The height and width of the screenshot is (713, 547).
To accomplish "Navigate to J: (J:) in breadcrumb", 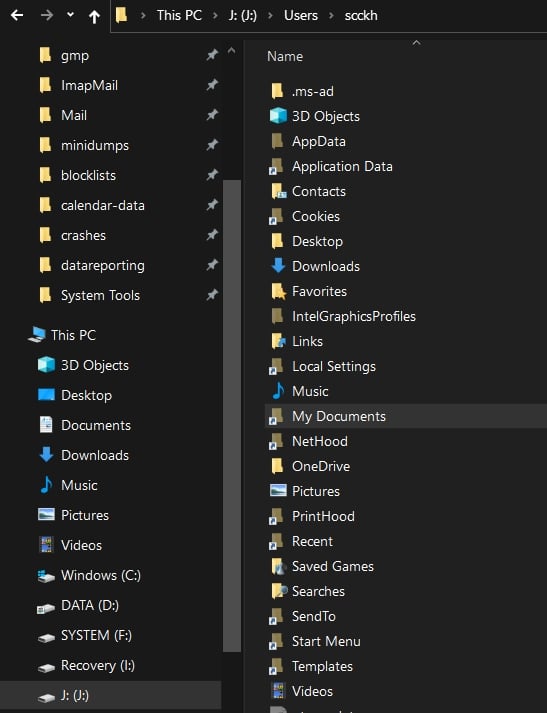I will point(242,15).
